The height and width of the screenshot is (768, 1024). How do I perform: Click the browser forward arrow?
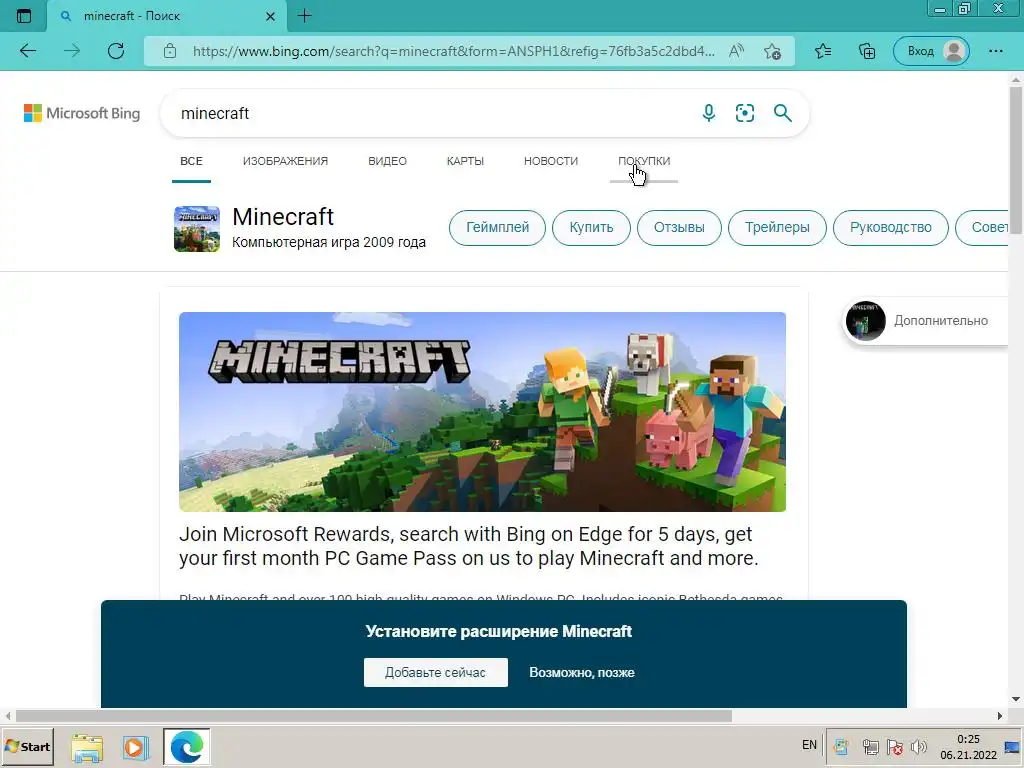[72, 51]
